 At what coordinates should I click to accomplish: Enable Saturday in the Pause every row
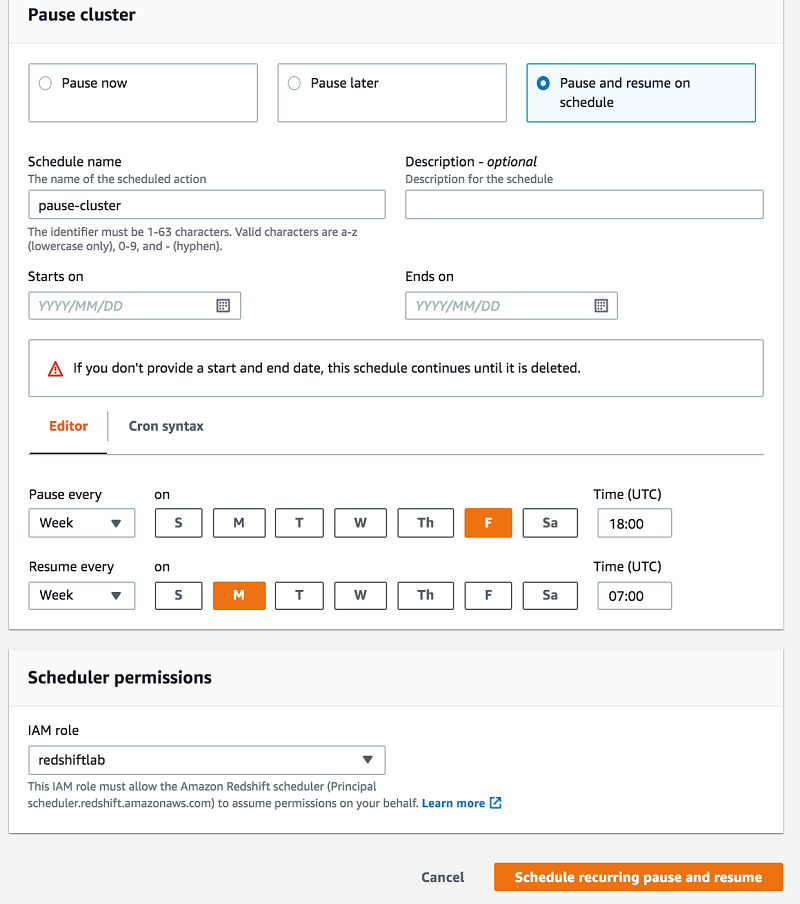tap(549, 523)
